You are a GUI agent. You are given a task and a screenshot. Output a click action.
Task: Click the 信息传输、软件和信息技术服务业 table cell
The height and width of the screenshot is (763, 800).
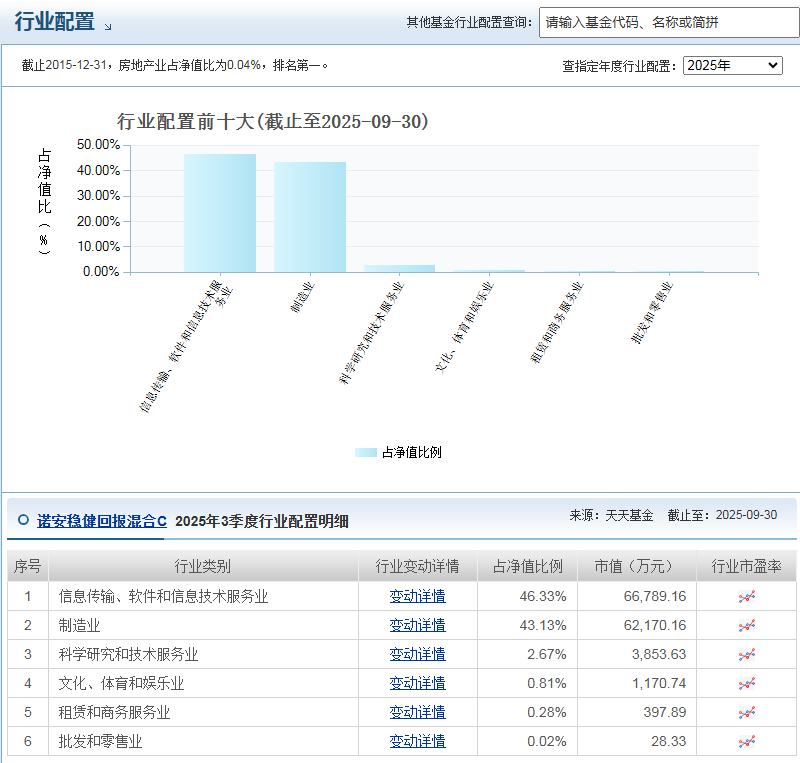click(x=203, y=596)
